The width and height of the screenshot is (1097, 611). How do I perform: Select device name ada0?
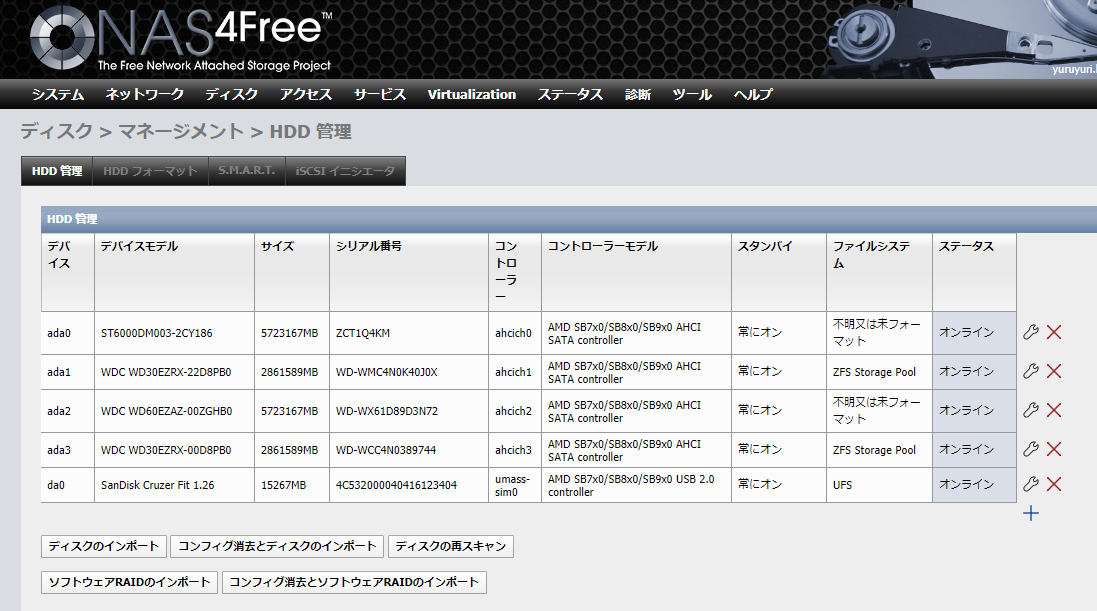[59, 333]
